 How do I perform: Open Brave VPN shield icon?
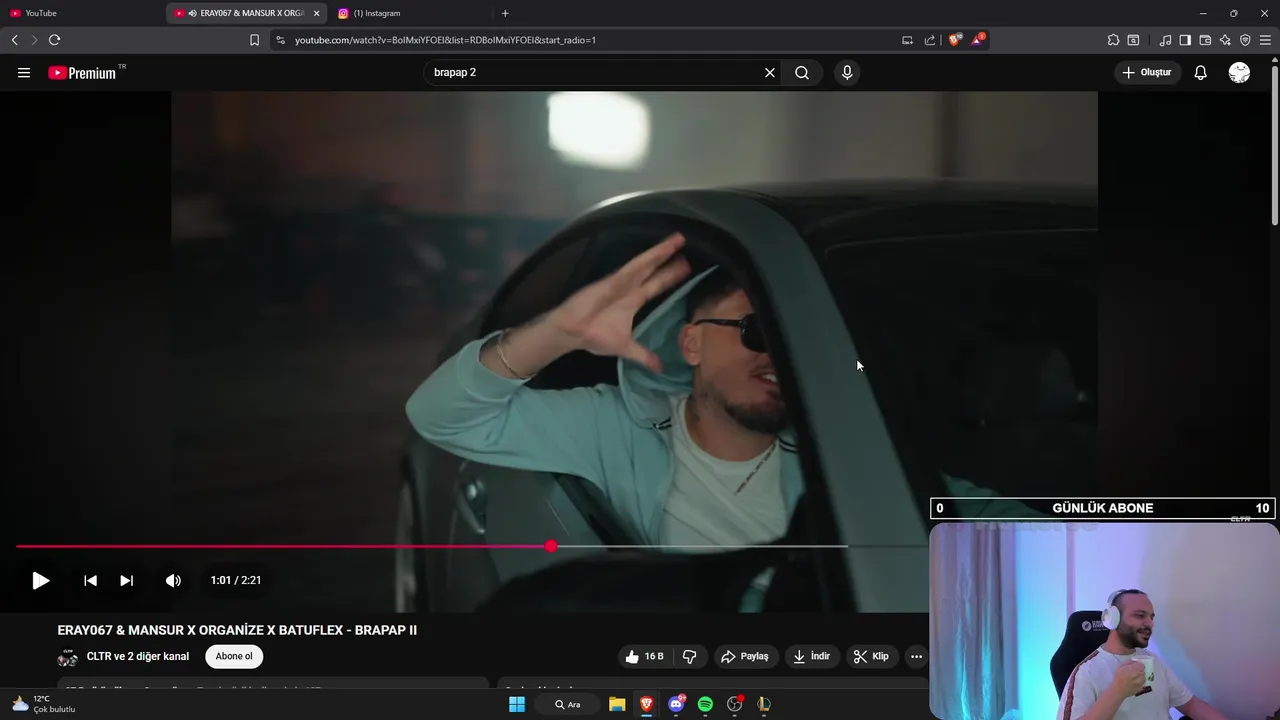(1245, 40)
